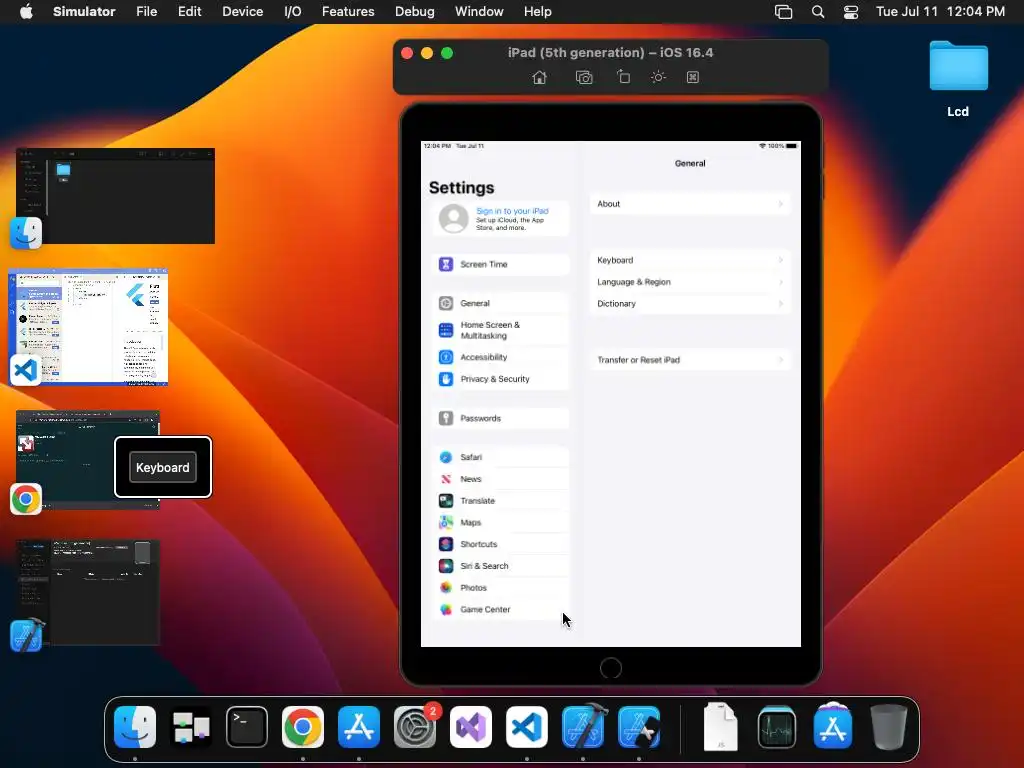1024x768 pixels.
Task: Open the Accessibility settings icon
Action: tap(446, 357)
